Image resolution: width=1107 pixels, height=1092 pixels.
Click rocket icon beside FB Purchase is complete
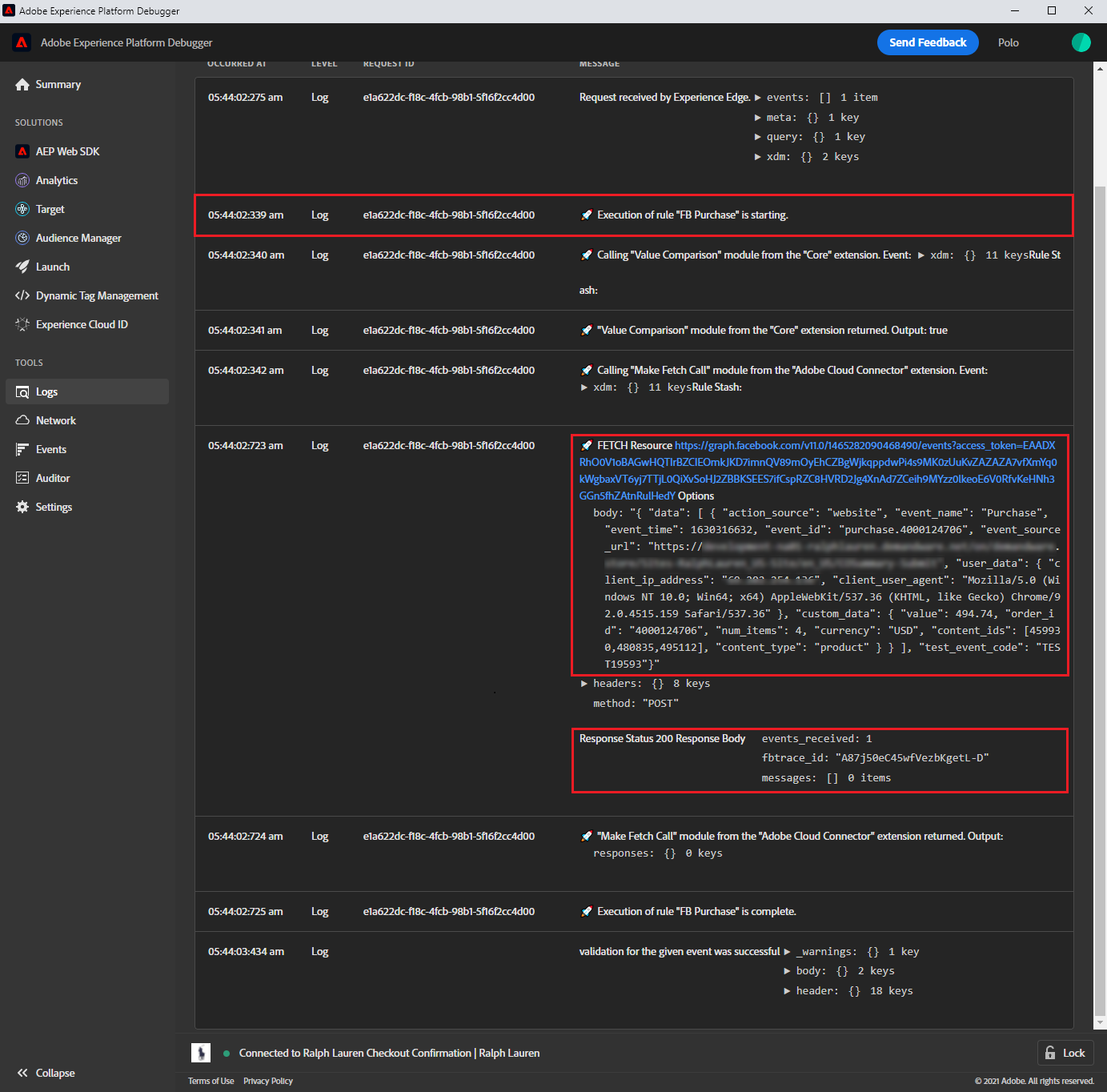[587, 911]
